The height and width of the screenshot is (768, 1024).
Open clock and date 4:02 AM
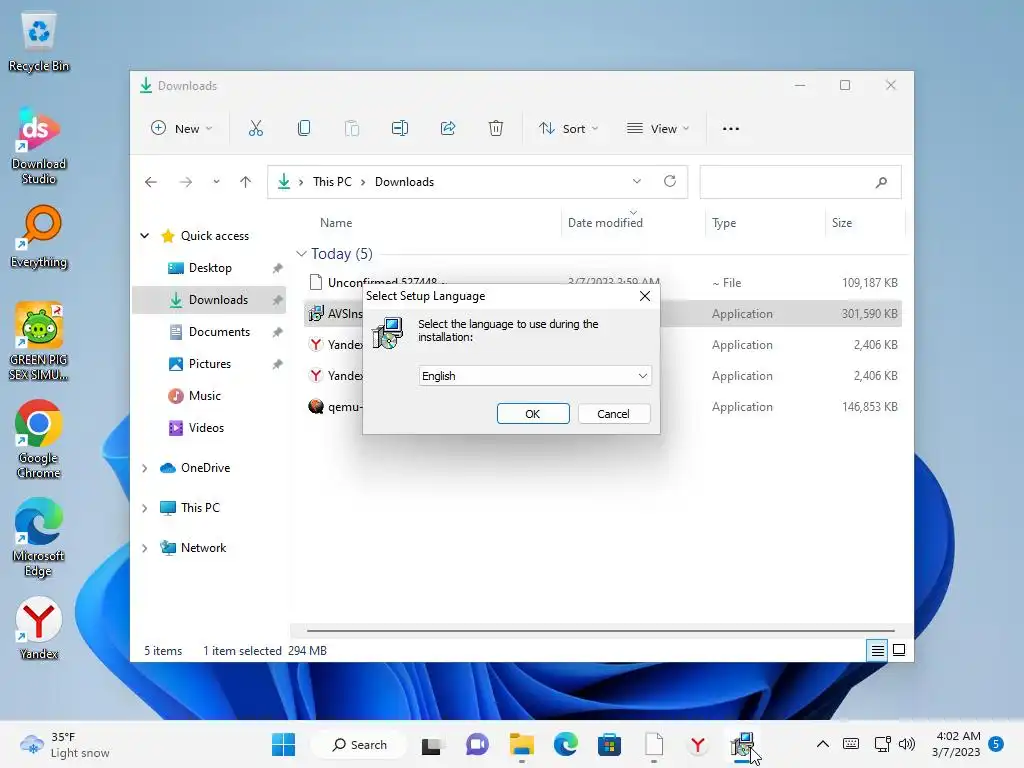[x=957, y=744]
